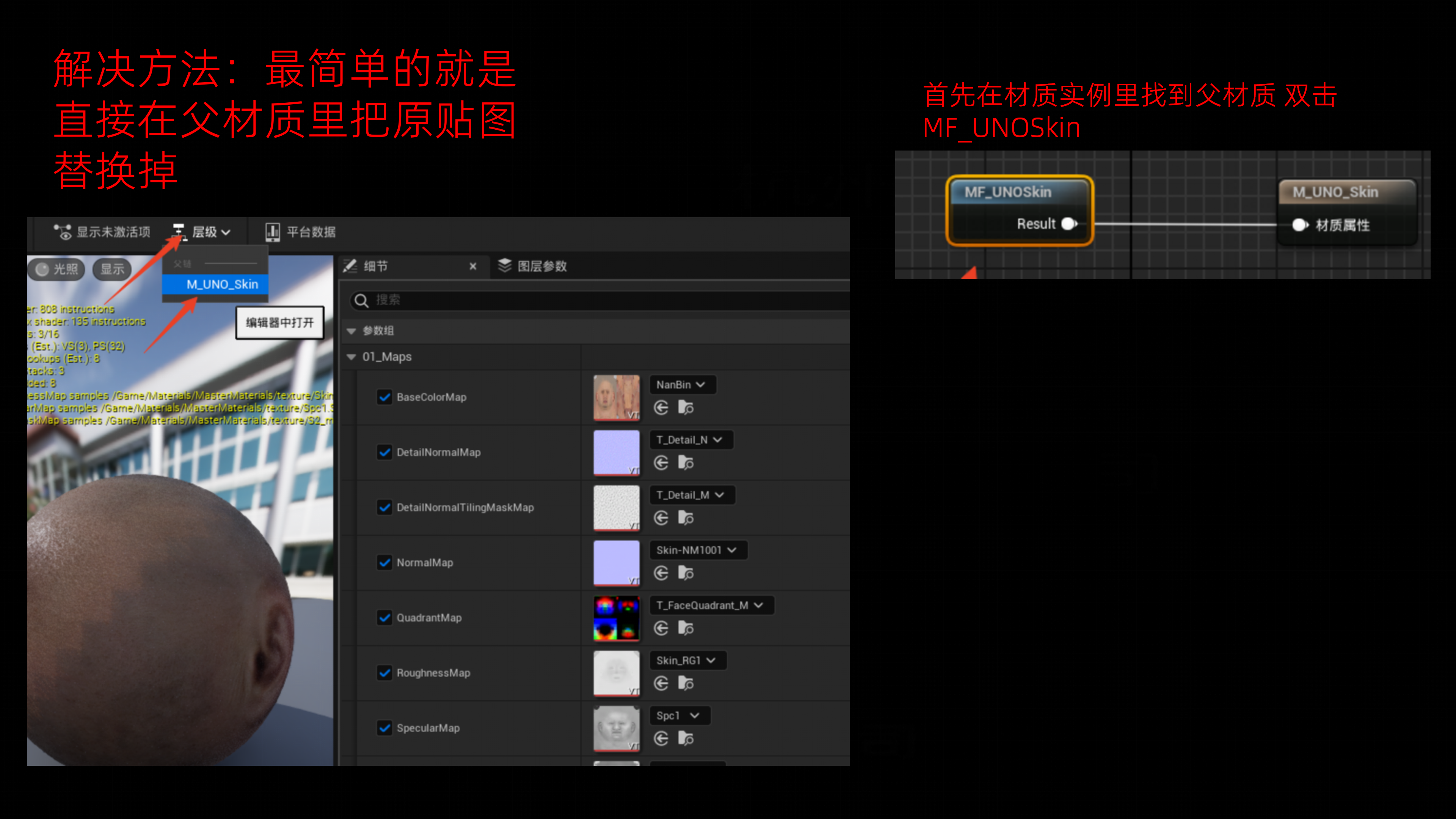Open the Skin_RG1 texture dropdown

[x=688, y=660]
